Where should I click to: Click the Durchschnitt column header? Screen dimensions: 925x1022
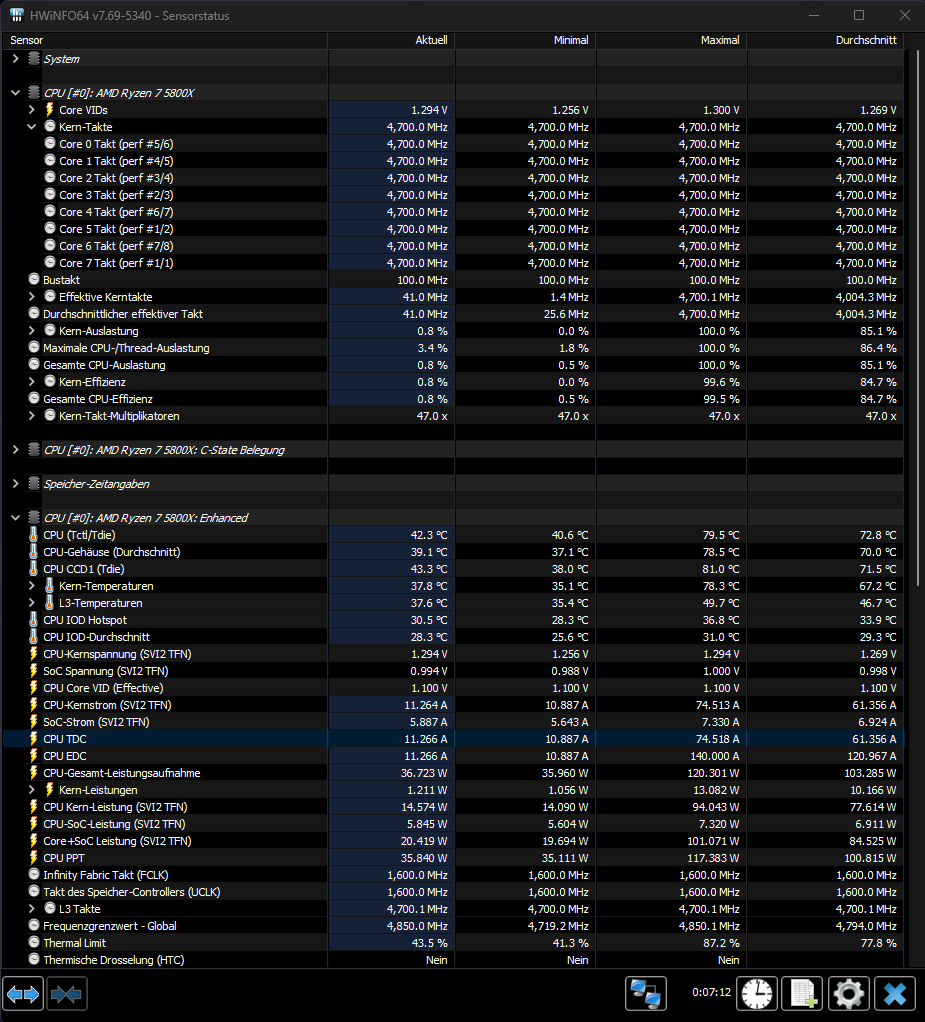(x=825, y=40)
